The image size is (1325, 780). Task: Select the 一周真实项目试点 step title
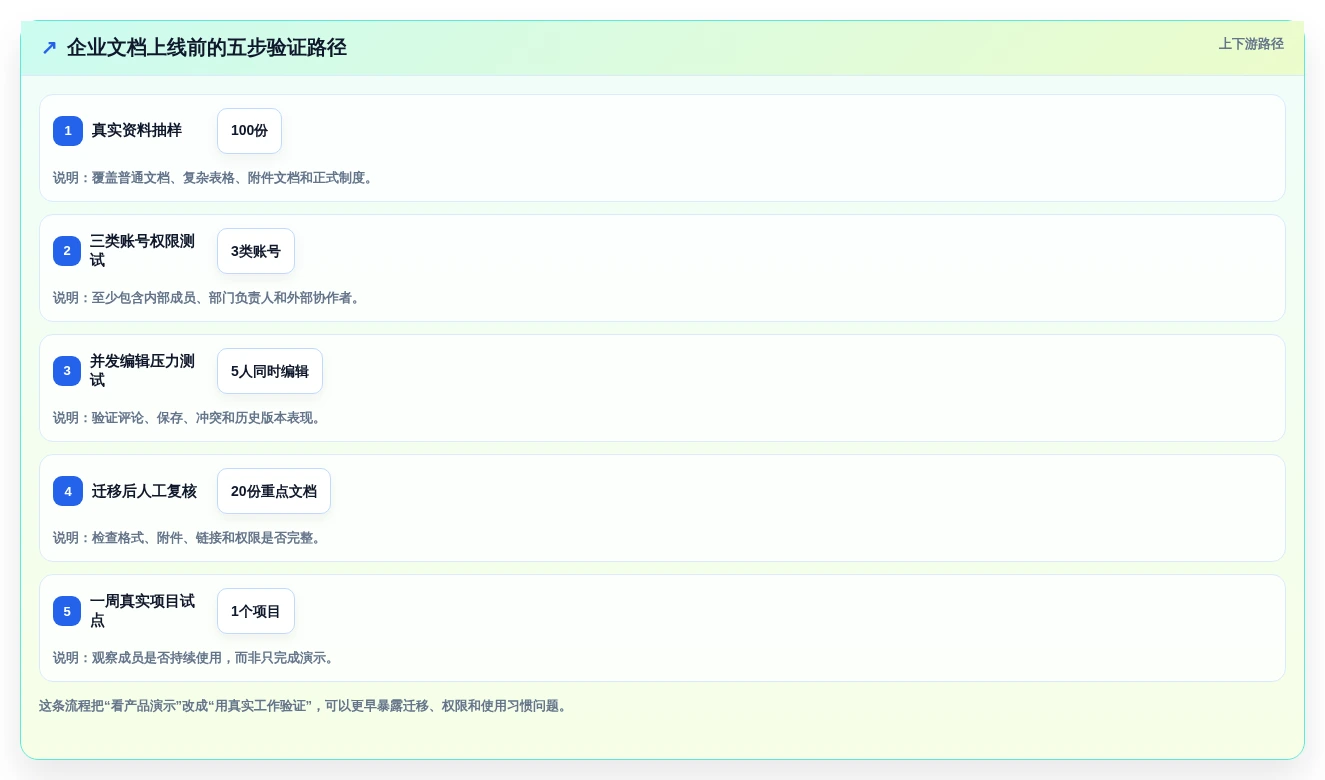(143, 611)
